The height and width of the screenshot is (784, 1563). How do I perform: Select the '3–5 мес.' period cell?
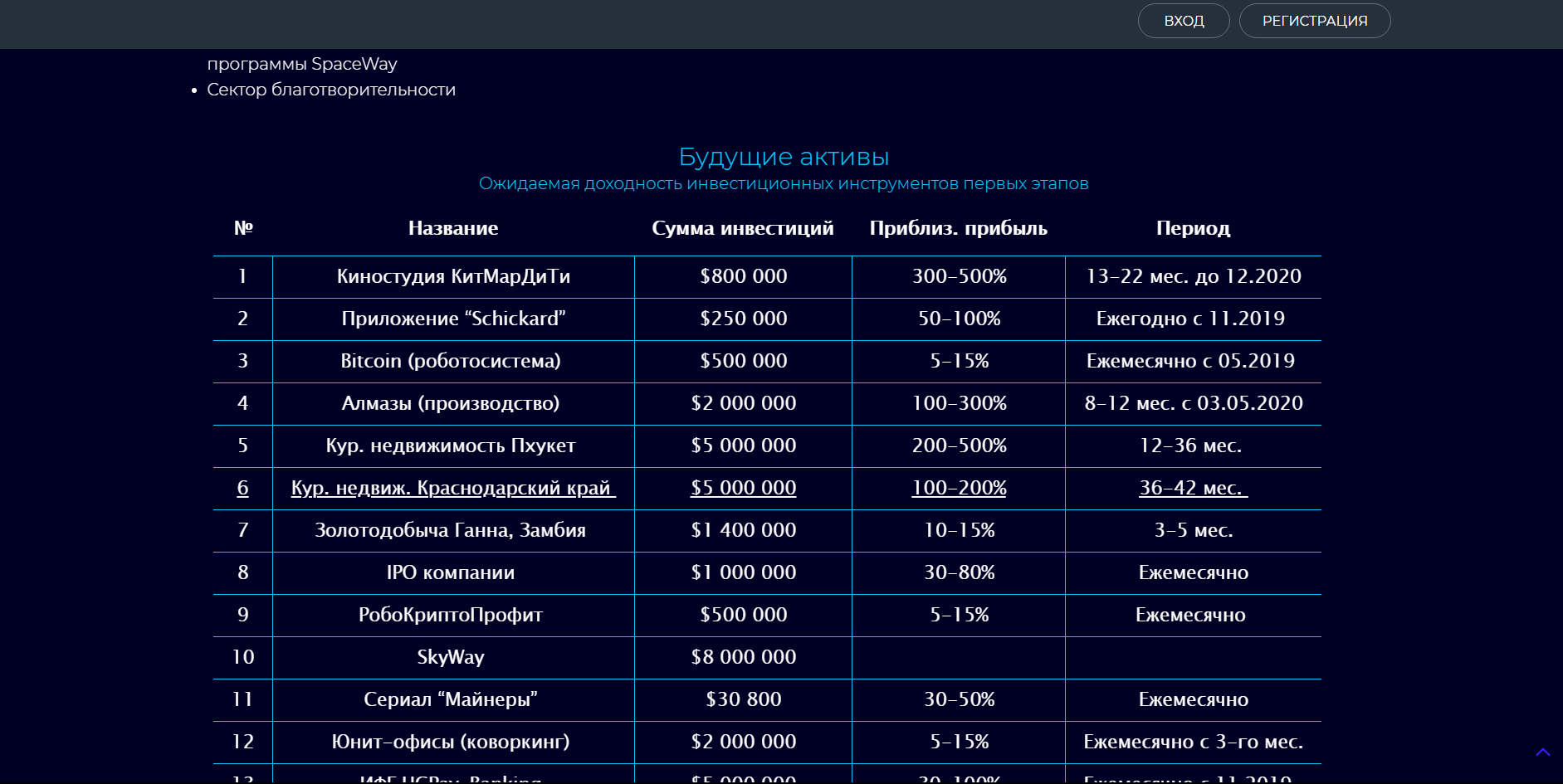(1193, 531)
